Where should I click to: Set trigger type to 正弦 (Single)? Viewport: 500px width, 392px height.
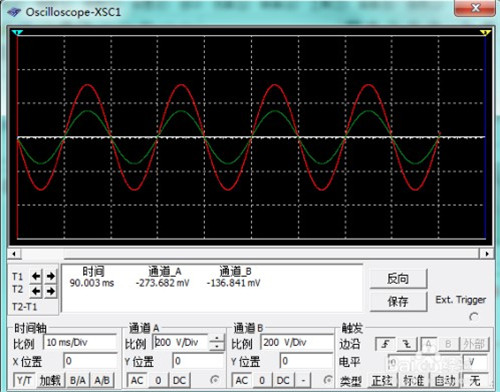[x=382, y=380]
